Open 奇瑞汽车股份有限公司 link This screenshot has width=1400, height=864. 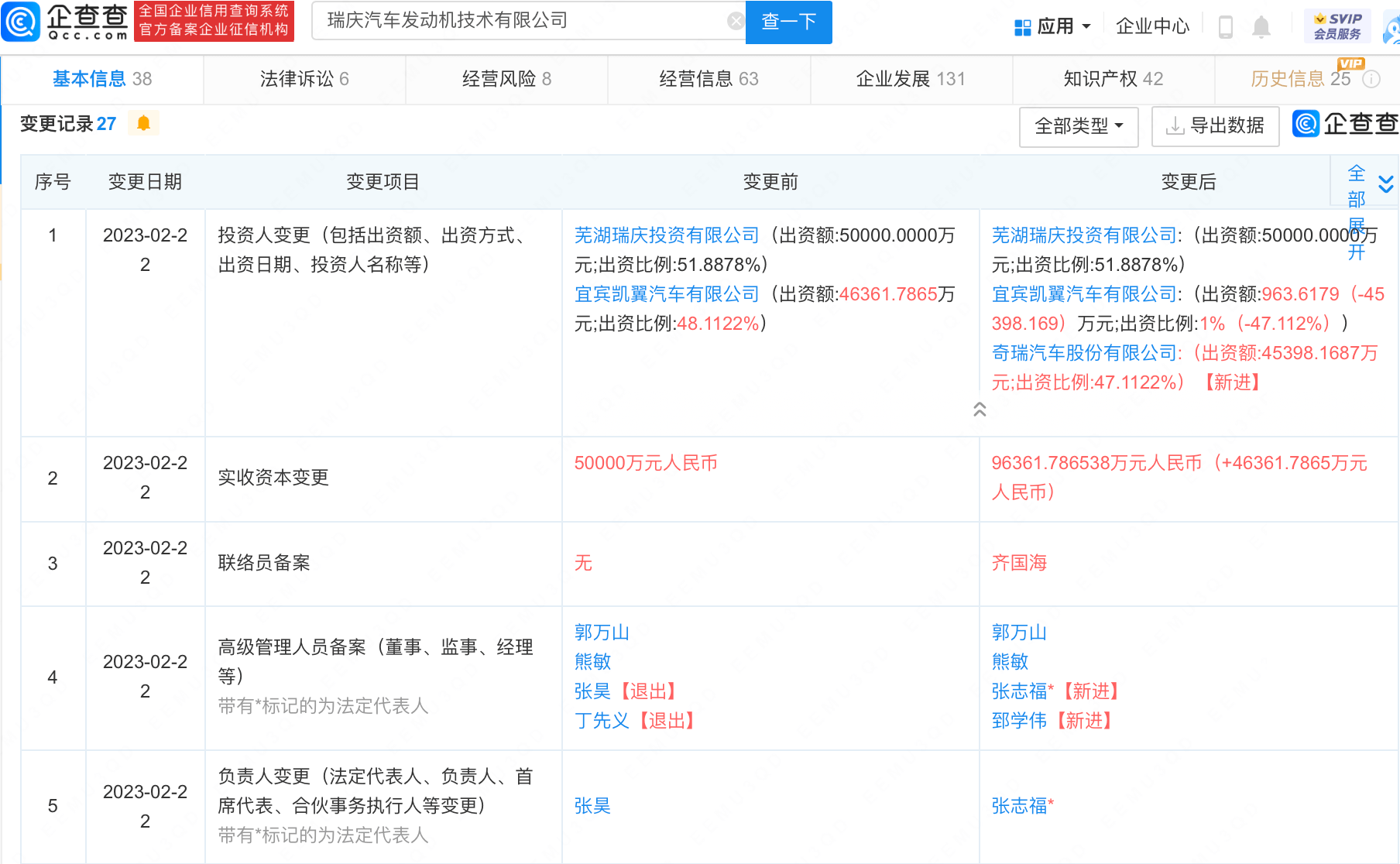pos(1084,353)
